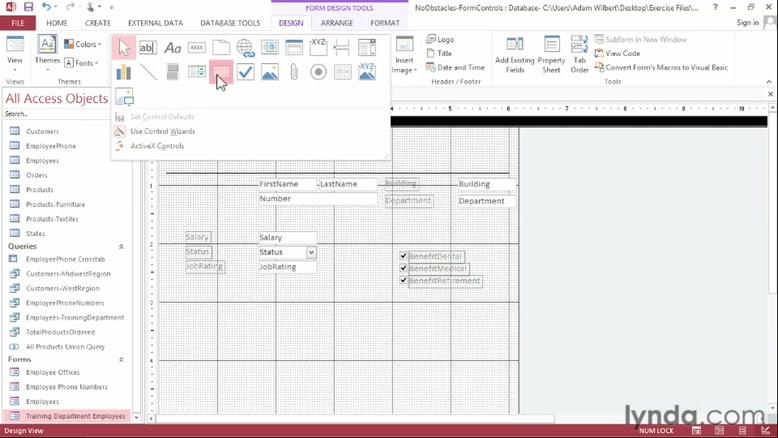The image size is (778, 438).
Task: Select the Navigation Control icon
Action: pyautogui.click(x=294, y=48)
